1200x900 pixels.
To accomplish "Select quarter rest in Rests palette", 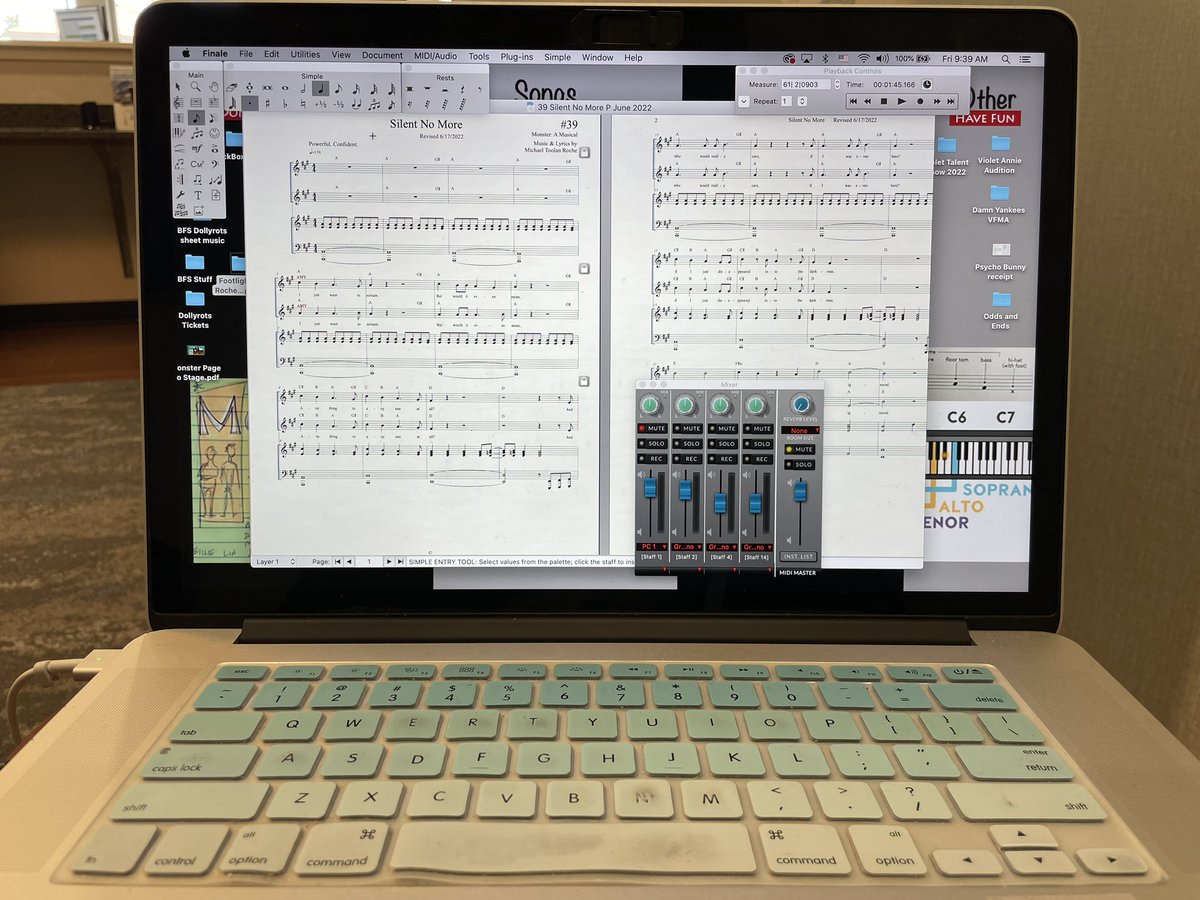I will pos(462,89).
